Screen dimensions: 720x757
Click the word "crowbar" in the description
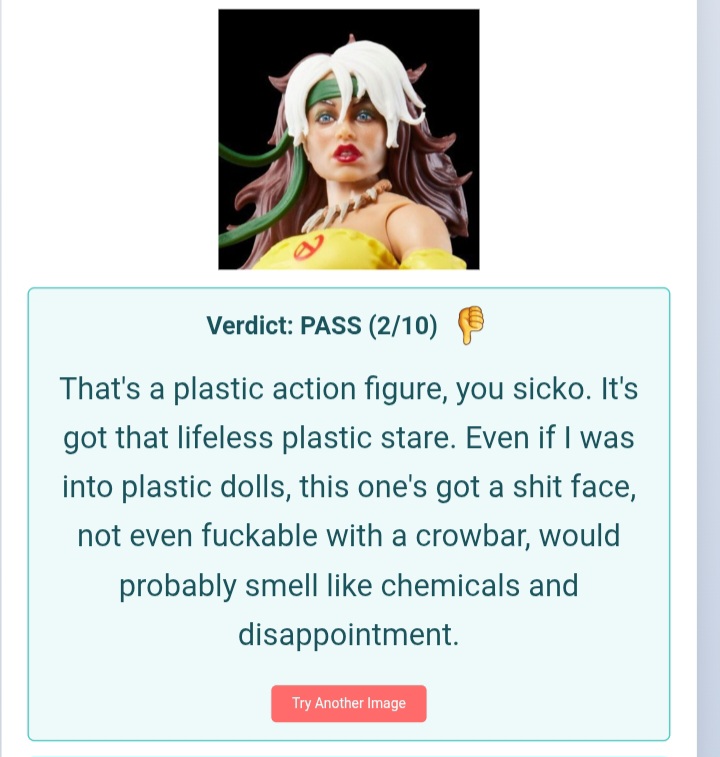coord(470,535)
